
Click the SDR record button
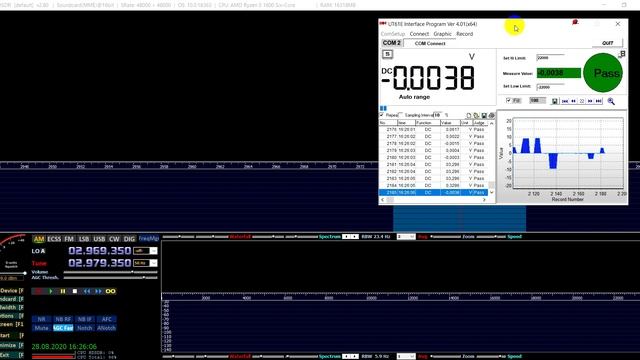[x=39, y=291]
